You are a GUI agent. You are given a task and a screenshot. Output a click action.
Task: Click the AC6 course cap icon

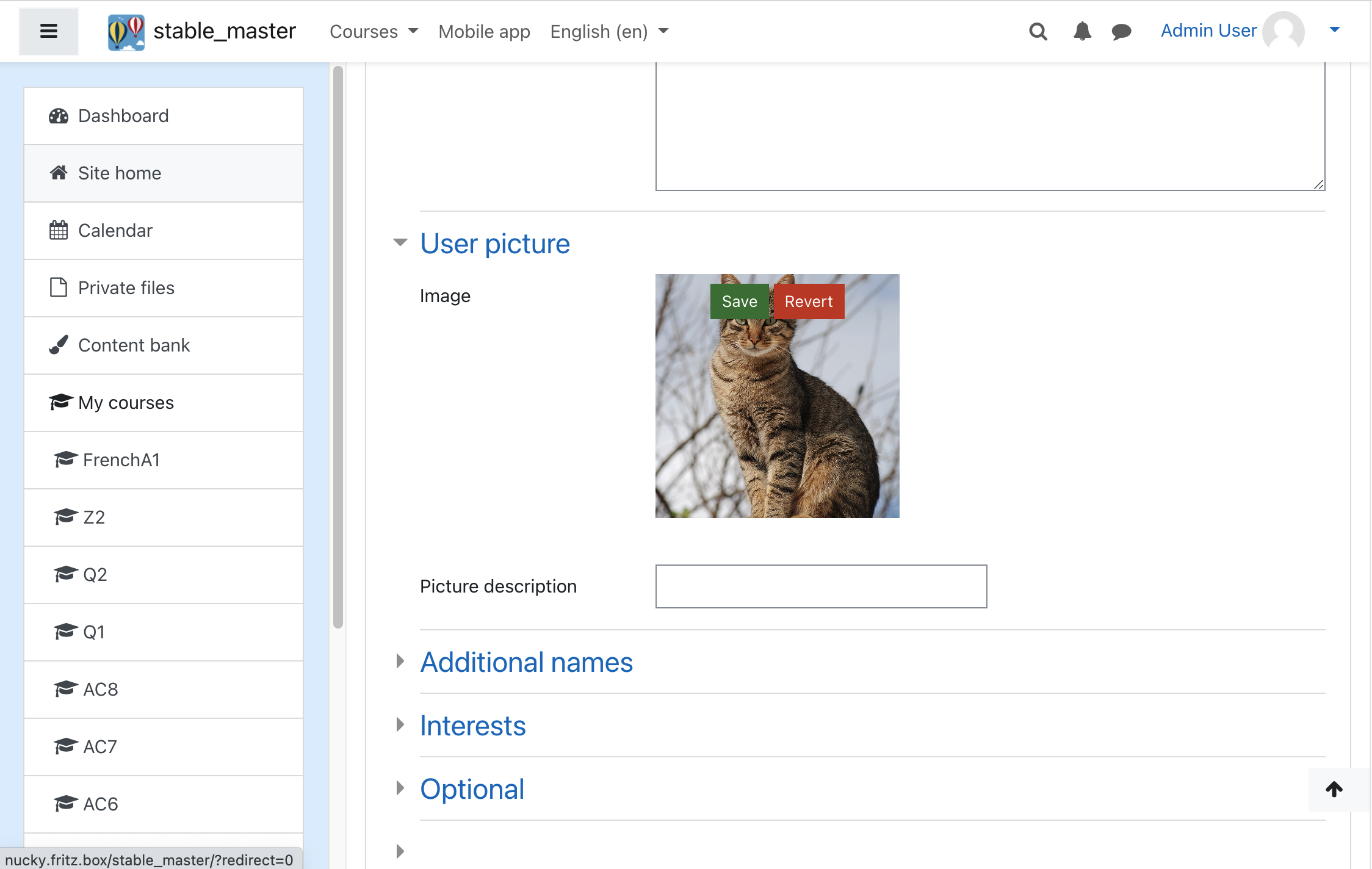click(66, 804)
